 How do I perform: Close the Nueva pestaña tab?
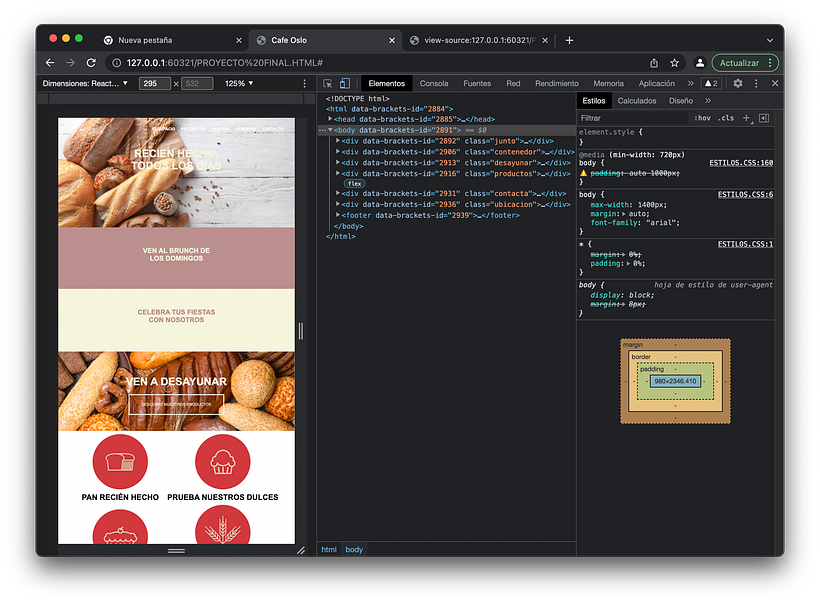tap(238, 40)
